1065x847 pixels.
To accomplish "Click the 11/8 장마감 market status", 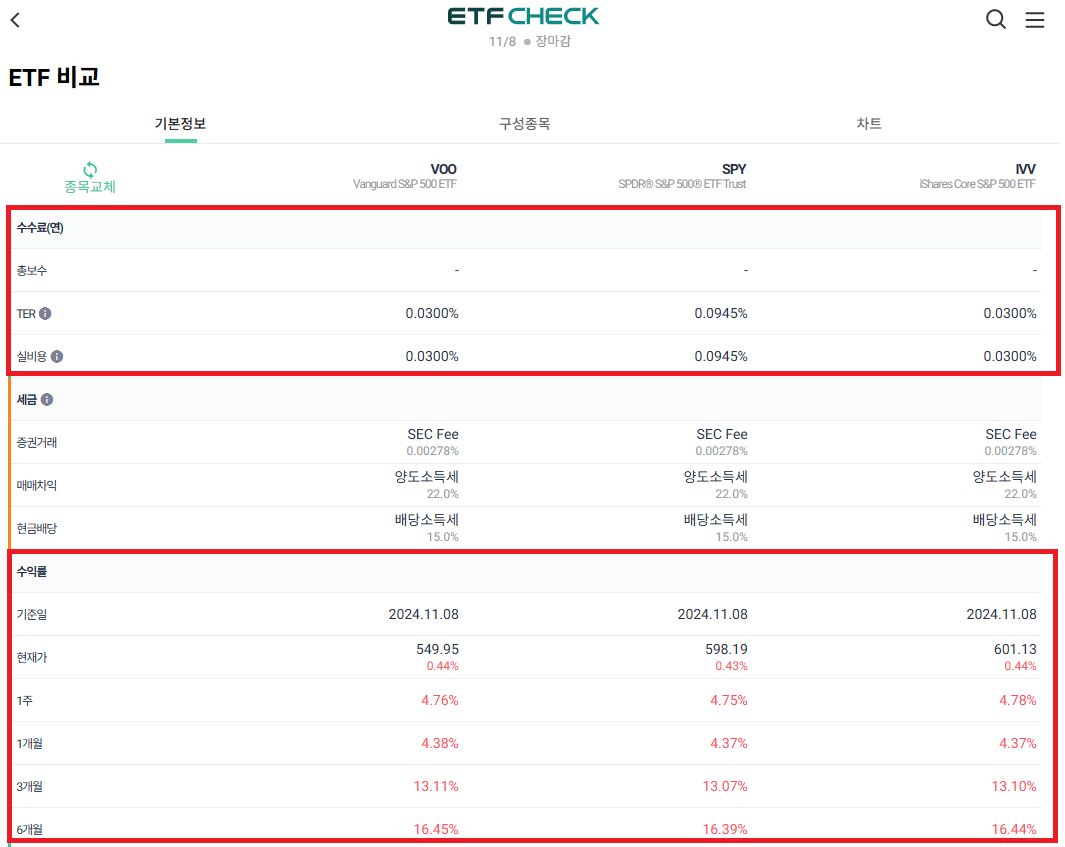I will click(530, 41).
